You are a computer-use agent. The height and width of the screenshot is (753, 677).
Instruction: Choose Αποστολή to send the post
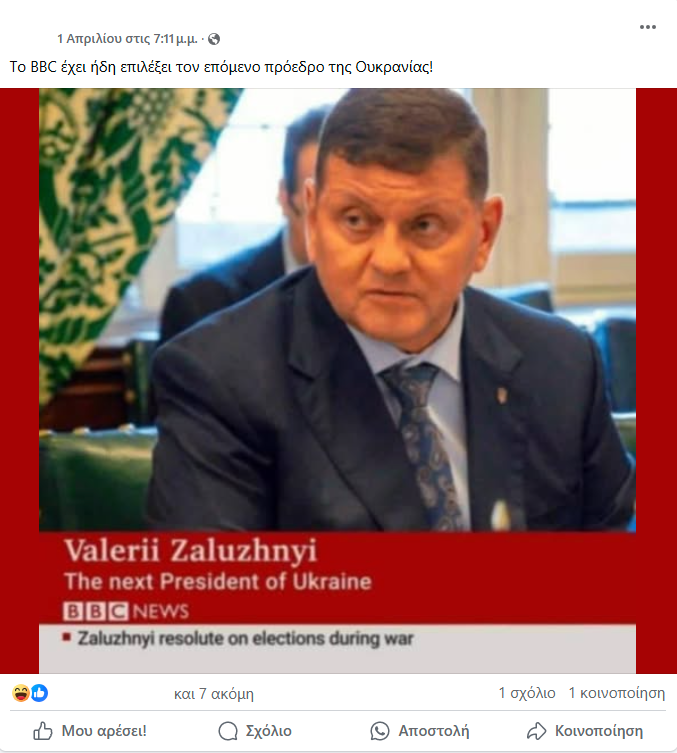tap(434, 731)
